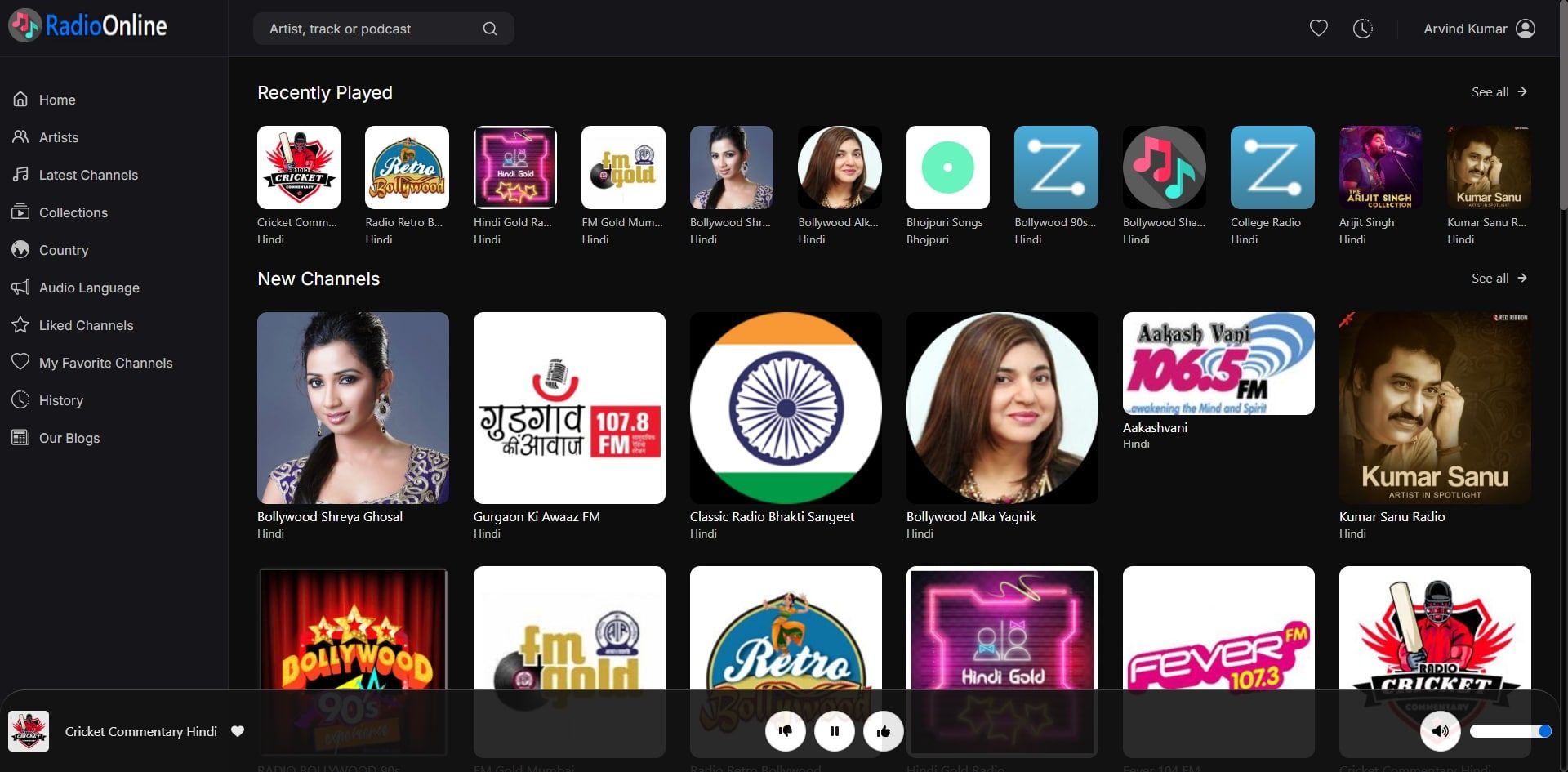The image size is (1568, 772).
Task: Toggle favorite heart for Cricket Commentary Hindi
Action: 238,731
